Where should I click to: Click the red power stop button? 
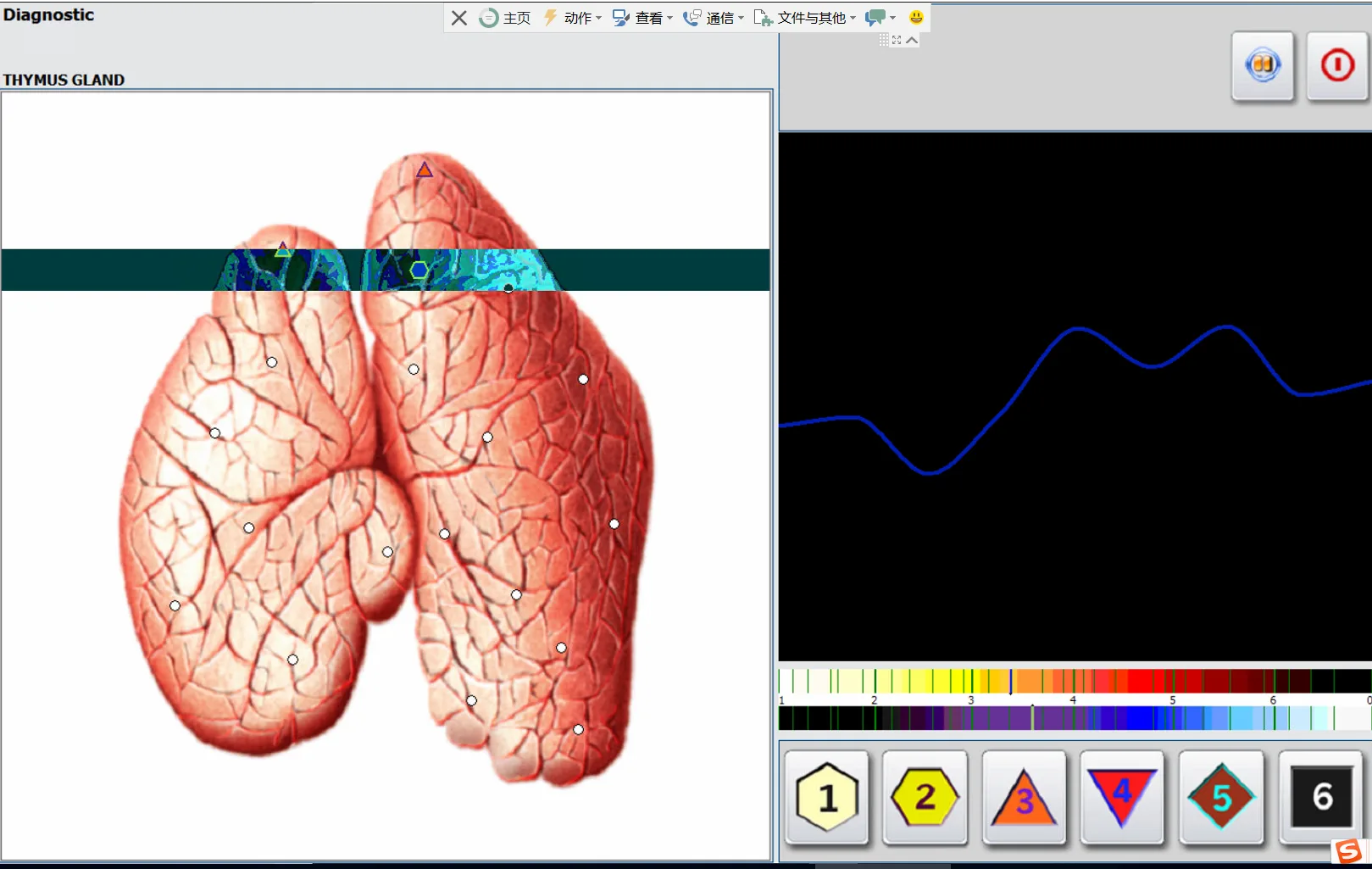(1336, 66)
